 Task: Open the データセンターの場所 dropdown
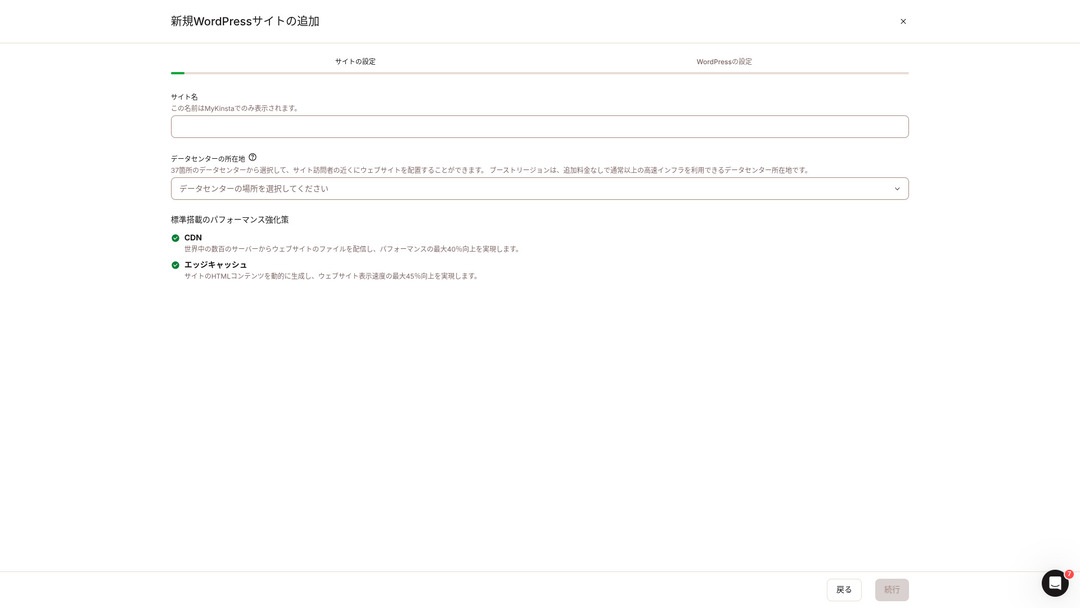[539, 189]
